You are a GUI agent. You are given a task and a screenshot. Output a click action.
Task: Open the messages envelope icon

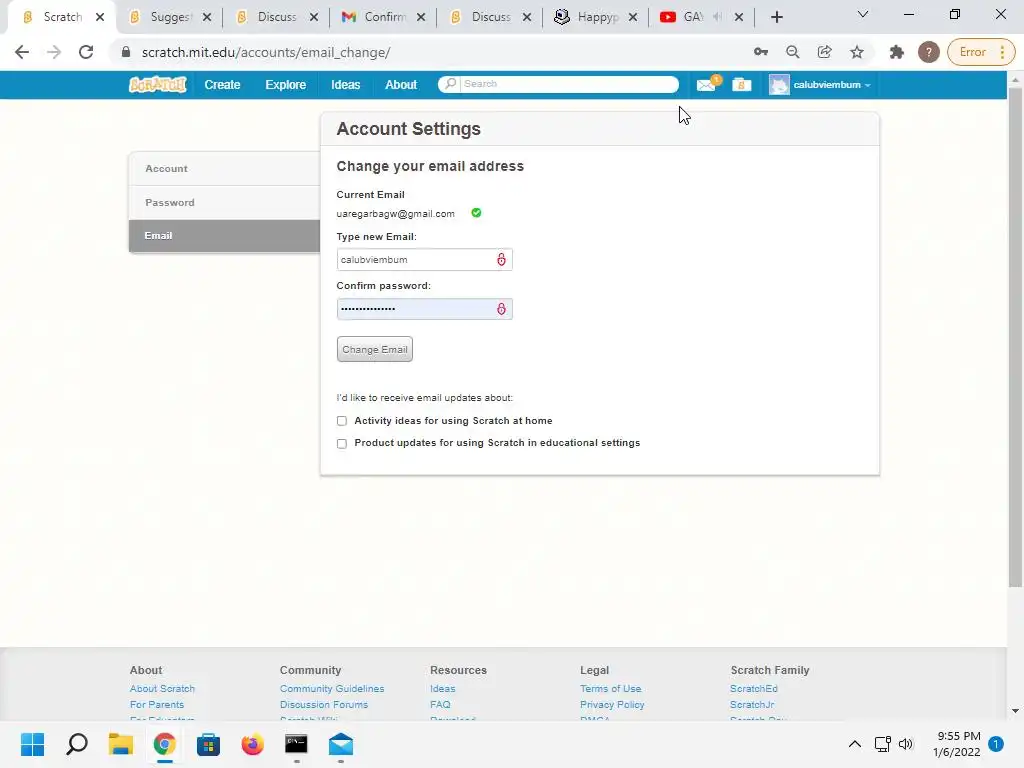pos(707,84)
